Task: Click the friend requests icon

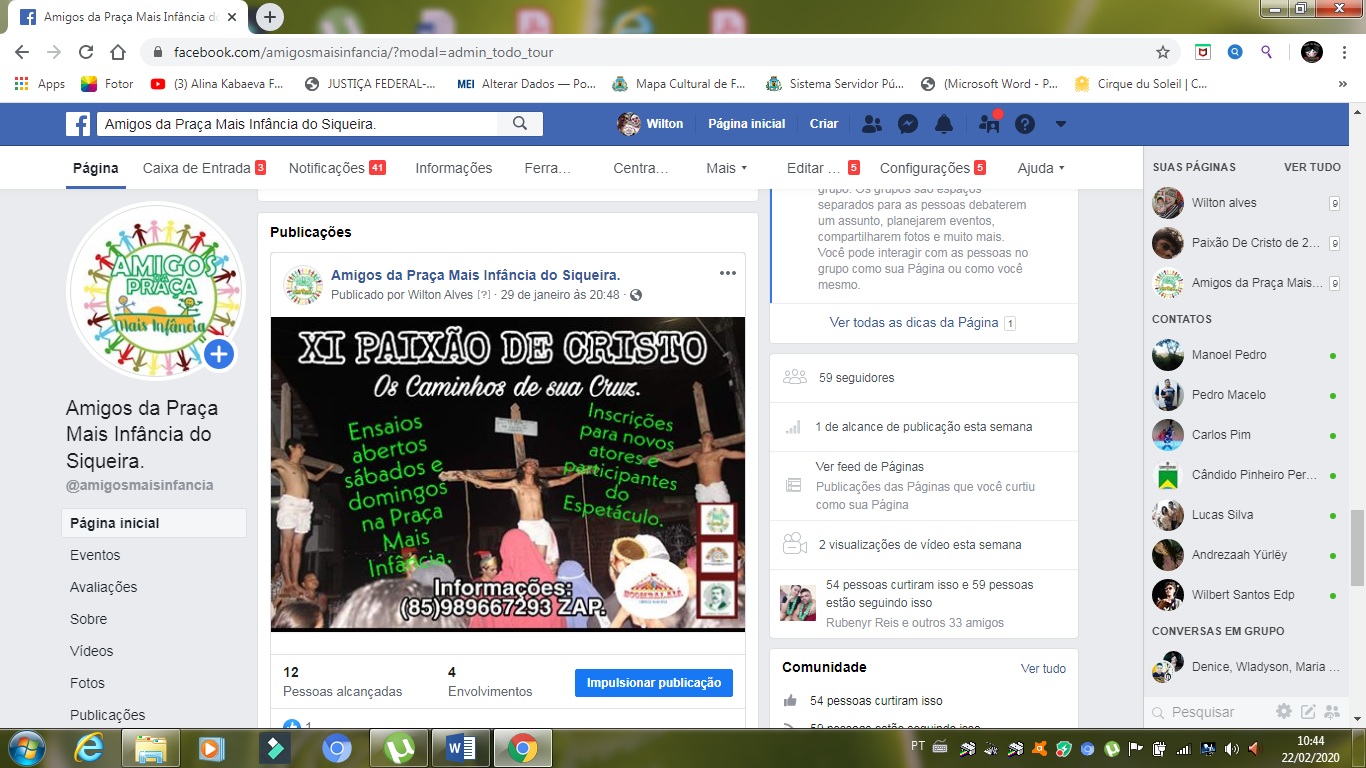Action: (872, 124)
